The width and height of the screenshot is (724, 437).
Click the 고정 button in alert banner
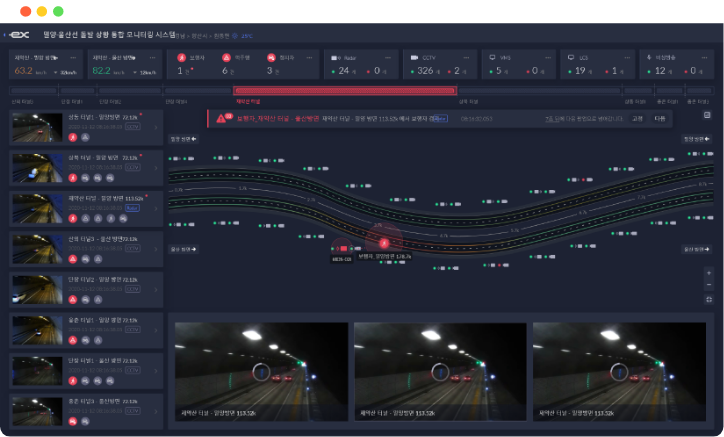click(636, 118)
